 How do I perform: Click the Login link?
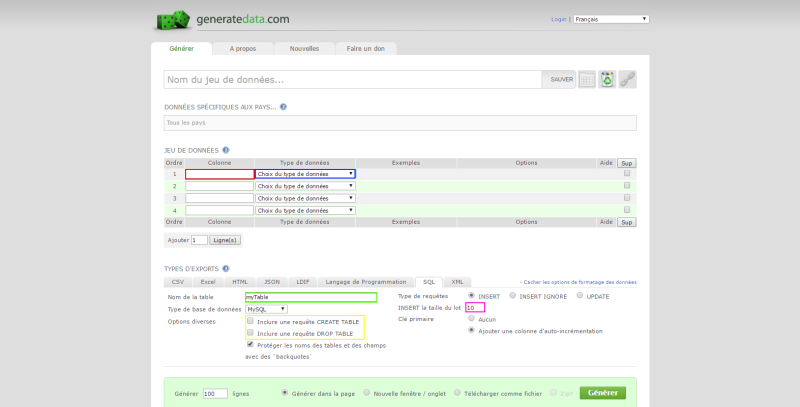[x=558, y=19]
